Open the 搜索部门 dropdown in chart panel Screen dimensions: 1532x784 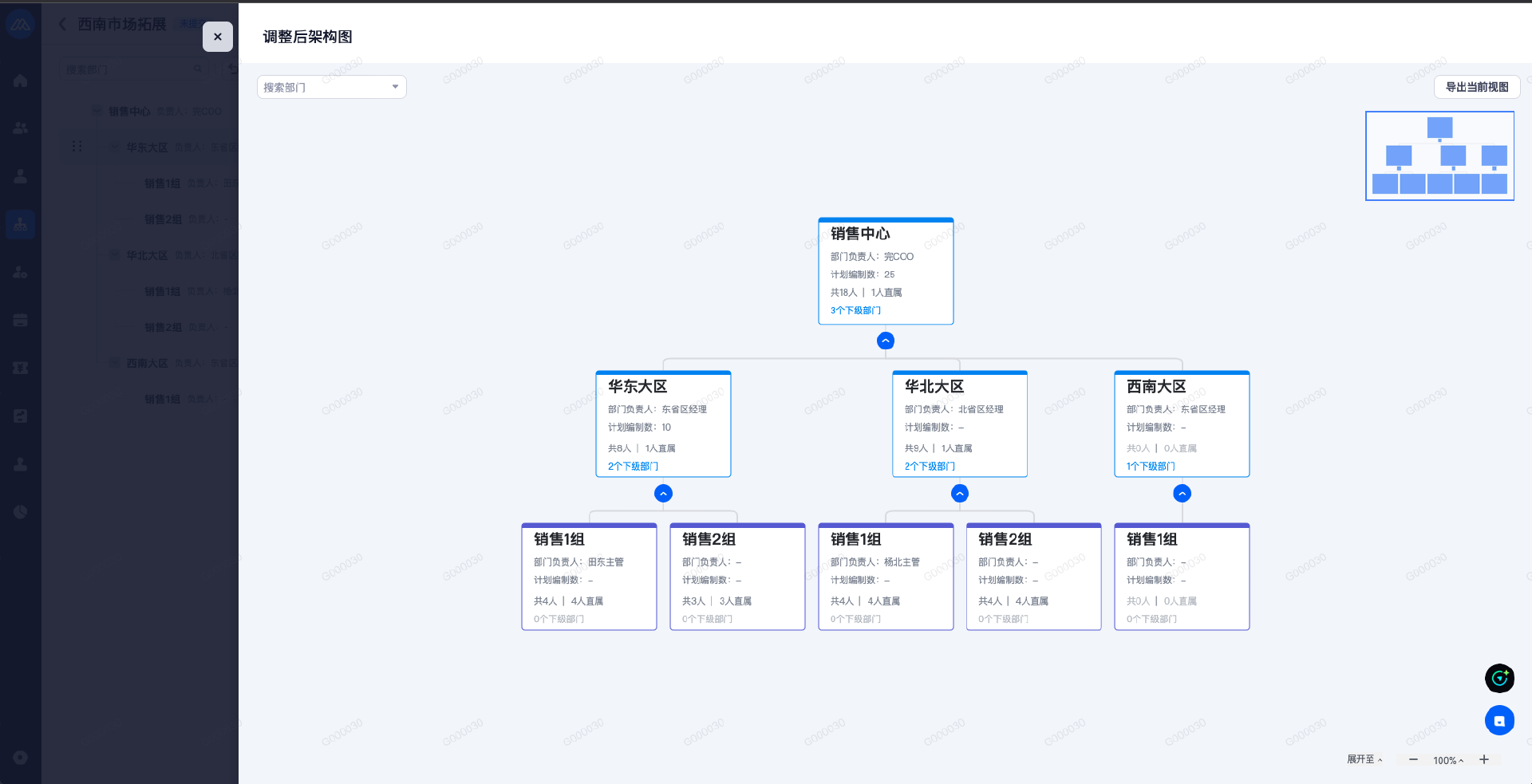(332, 87)
